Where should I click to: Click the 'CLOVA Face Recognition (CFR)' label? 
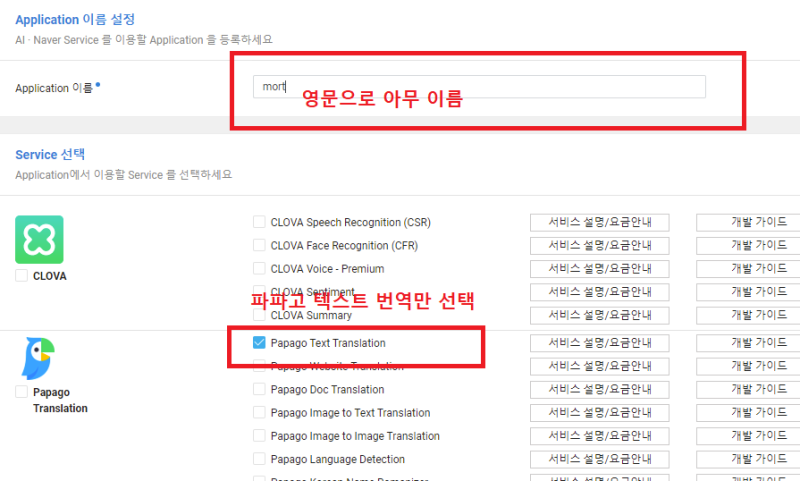pyautogui.click(x=344, y=245)
